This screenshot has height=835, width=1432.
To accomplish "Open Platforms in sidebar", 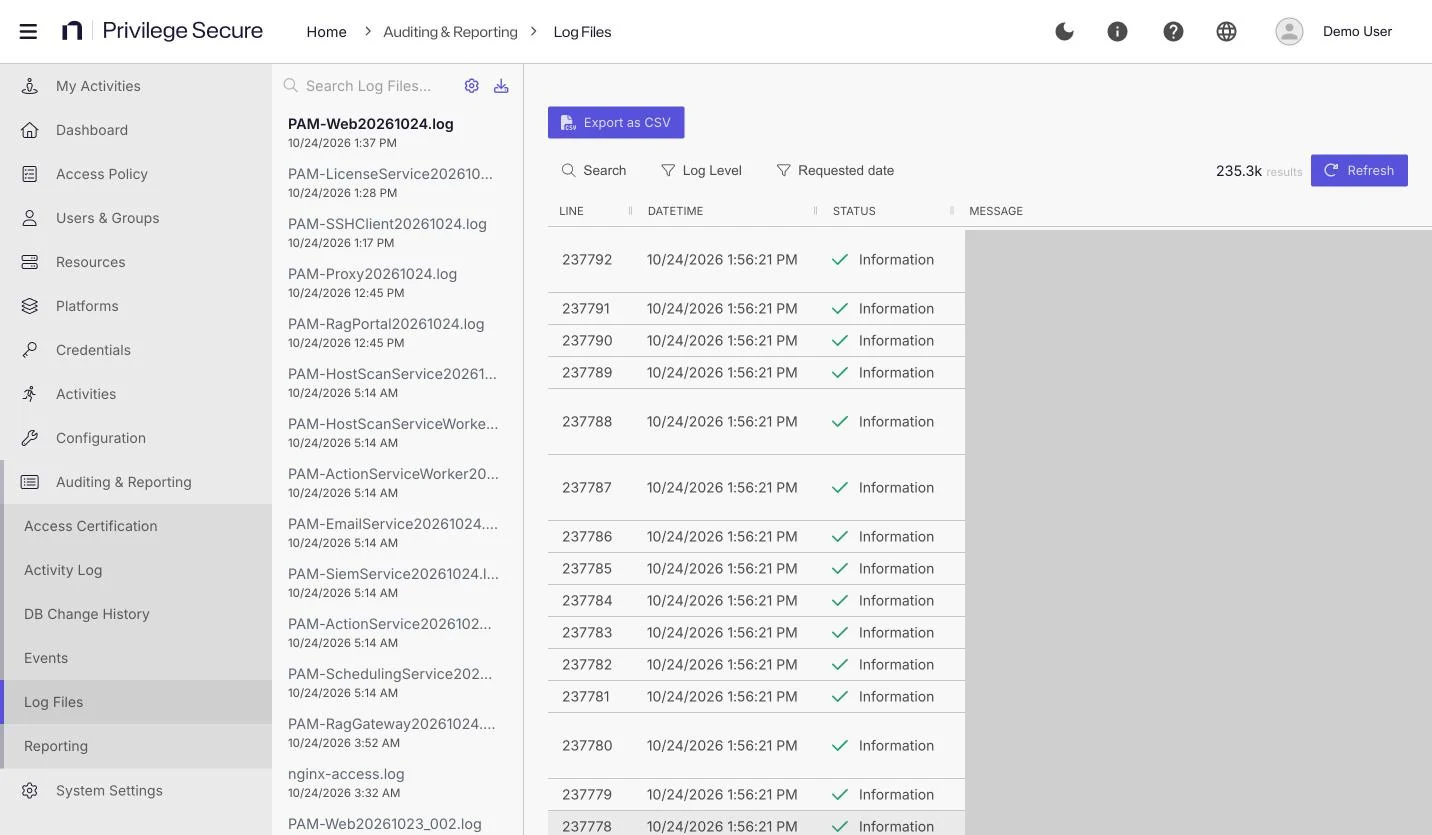I will click(136, 306).
